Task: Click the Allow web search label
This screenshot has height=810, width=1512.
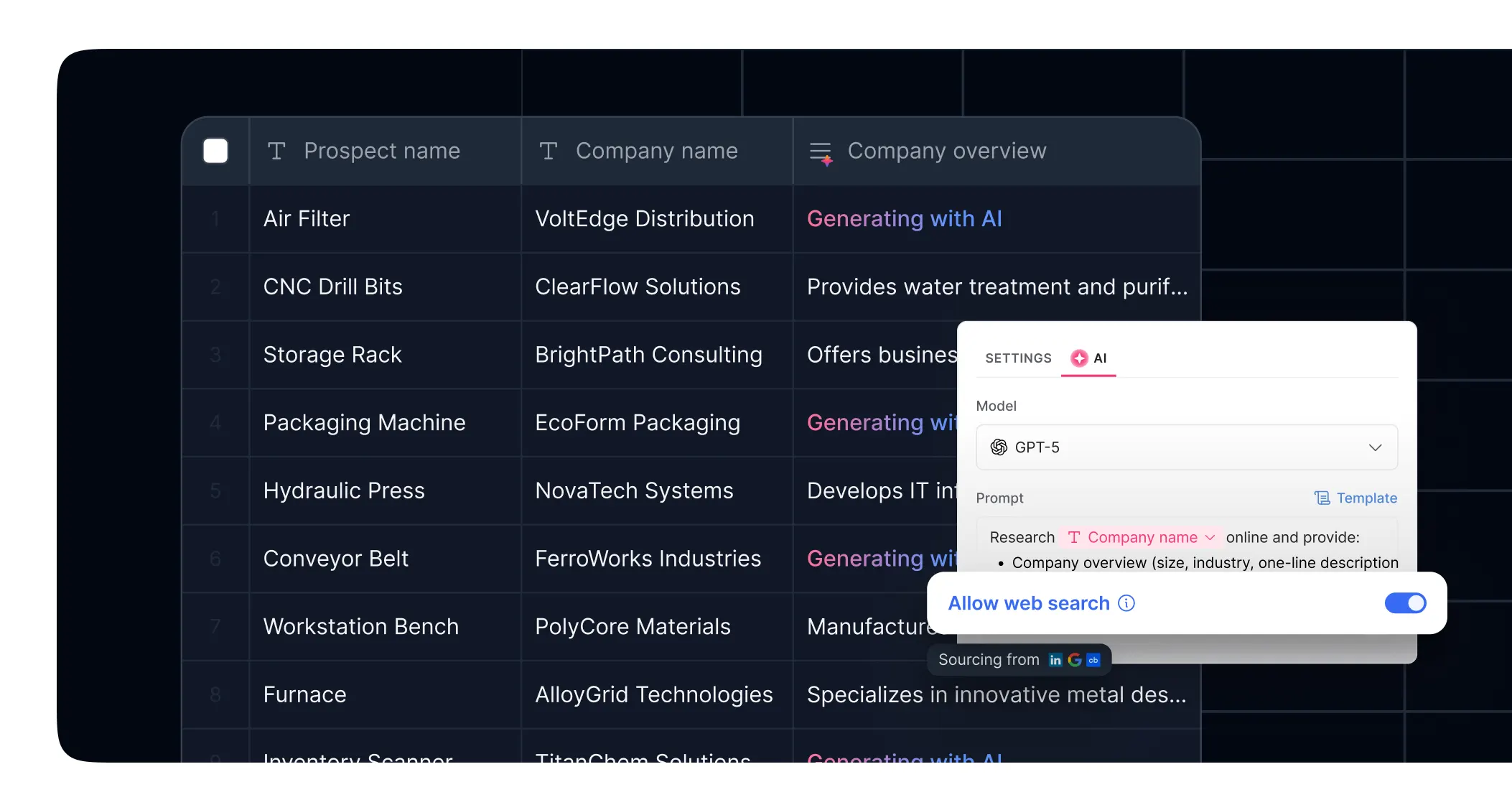Action: pos(1028,603)
